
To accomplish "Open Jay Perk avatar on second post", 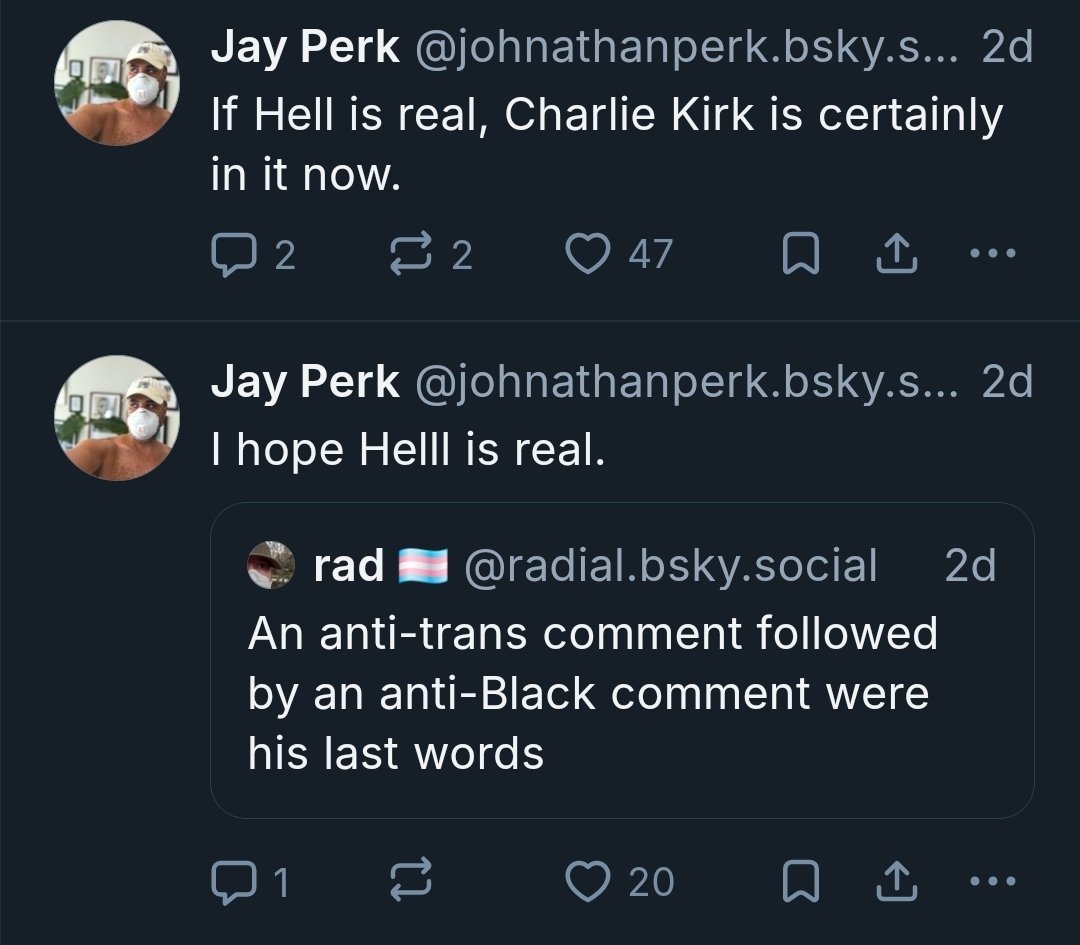I will 117,417.
